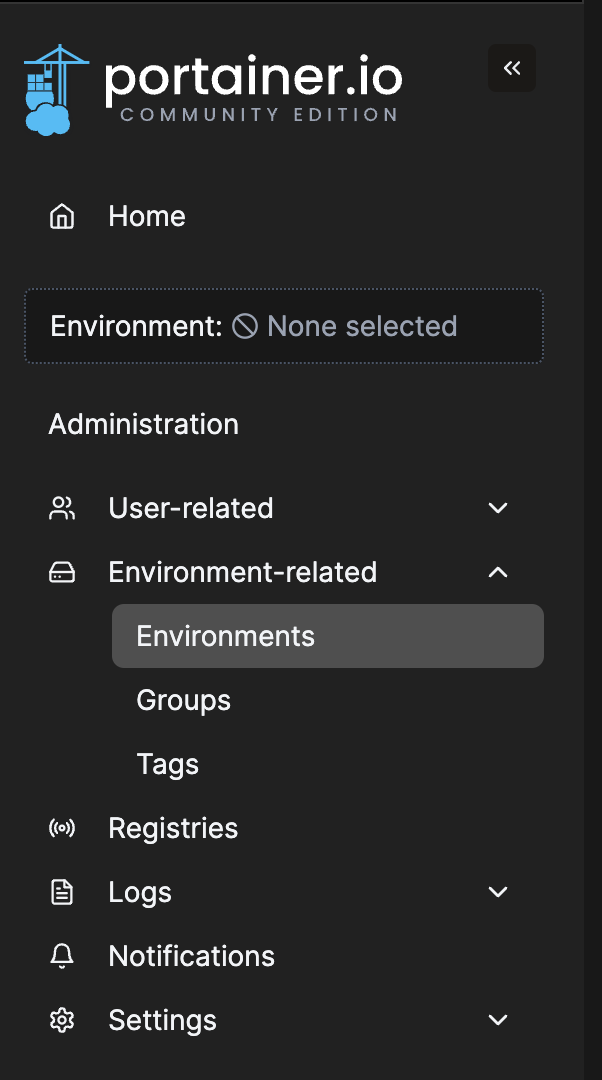Click the Environment None selected box
Viewport: 602px width, 1080px height.
coord(284,326)
